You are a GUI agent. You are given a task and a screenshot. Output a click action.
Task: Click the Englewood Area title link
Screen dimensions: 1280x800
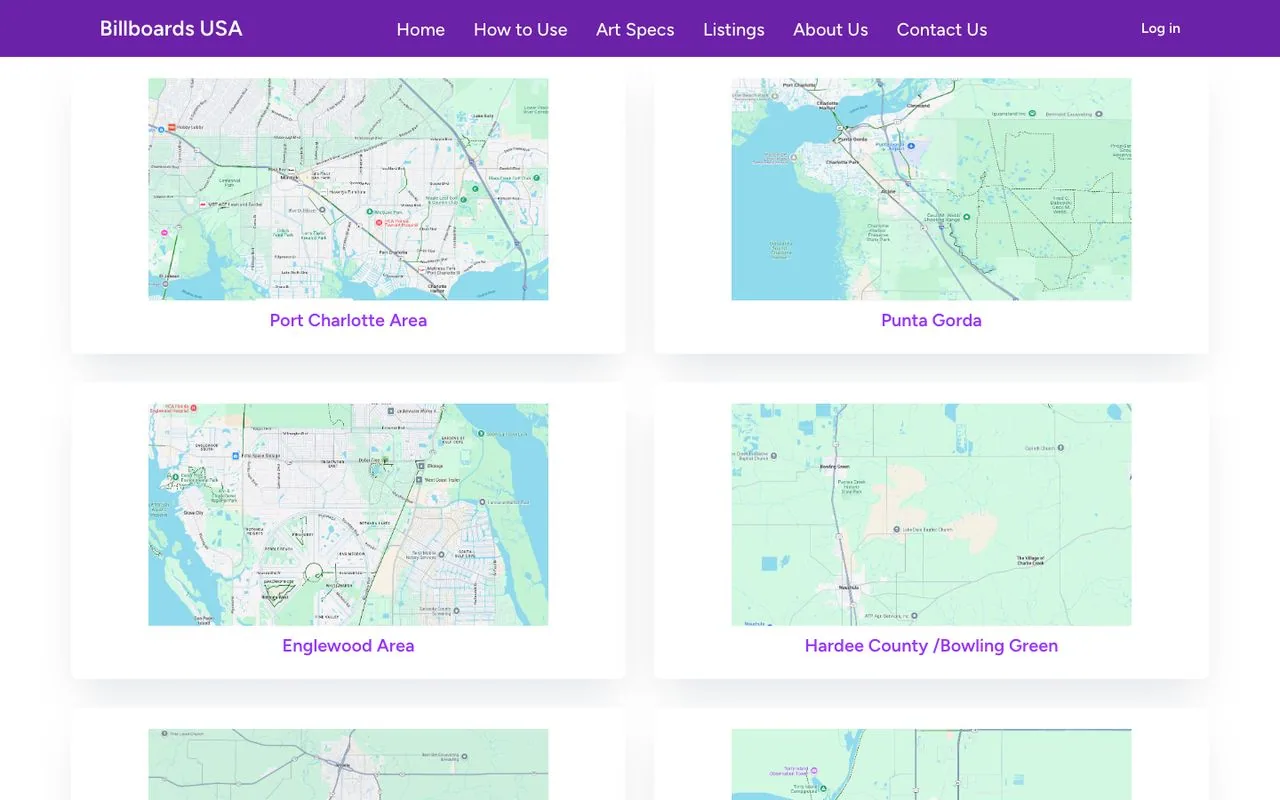point(348,646)
